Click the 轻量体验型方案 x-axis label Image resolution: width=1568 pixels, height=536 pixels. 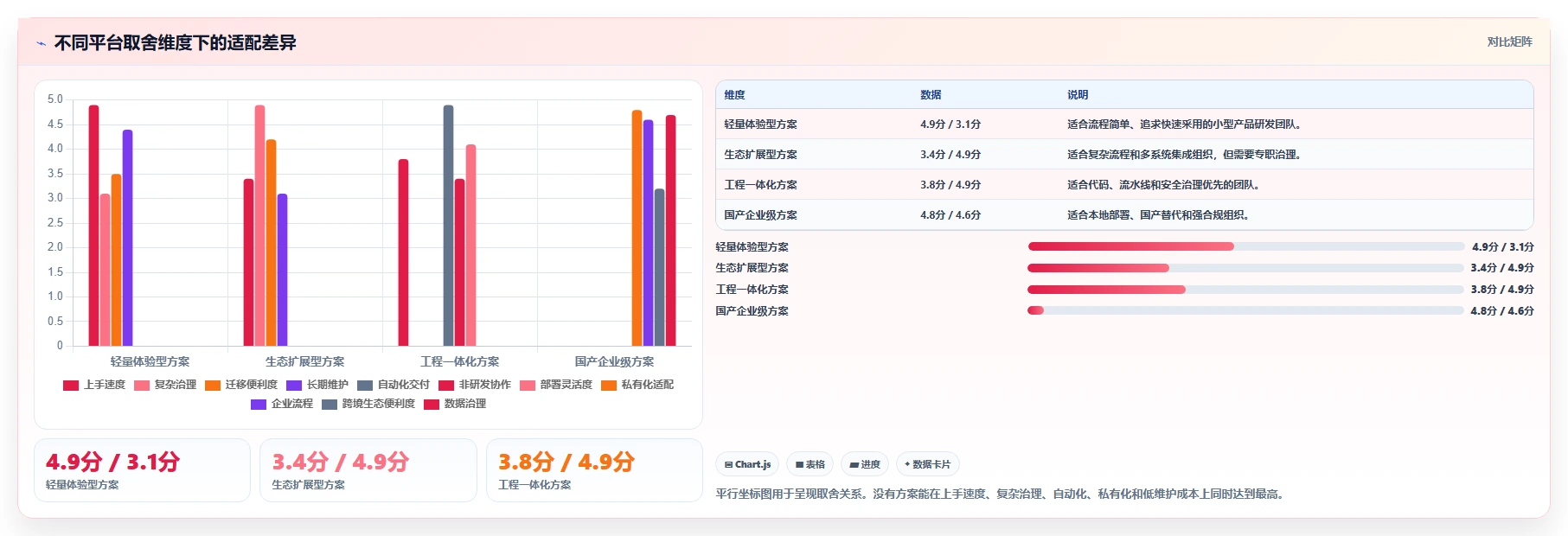click(x=150, y=361)
